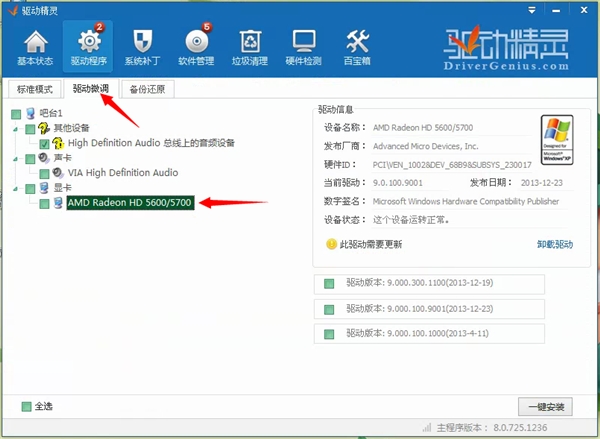Select driver version 9.000.300.1100 checkbox
Screen dimensions: 600x439
tap(328, 284)
